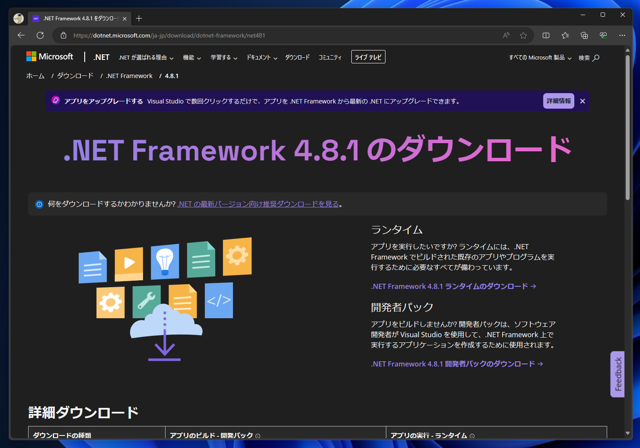The image size is (640, 448).
Task: Click the ライブ テレビ button
Action: pos(368,58)
